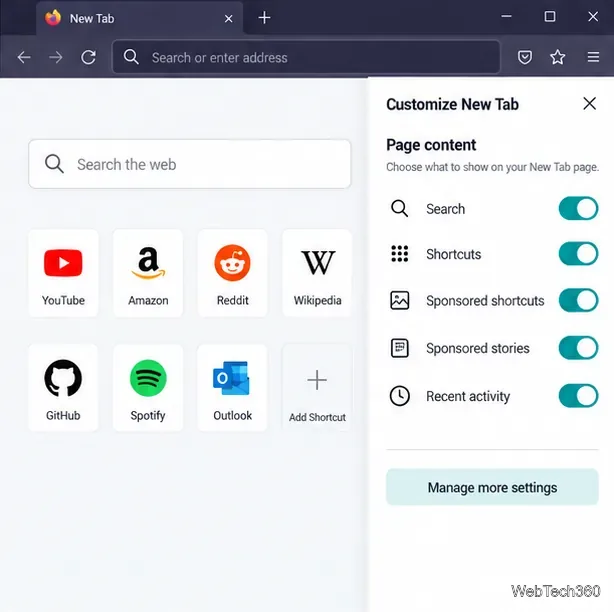Viewport: 614px width, 612px height.
Task: Maximize the Firefox window
Action: tap(550, 16)
